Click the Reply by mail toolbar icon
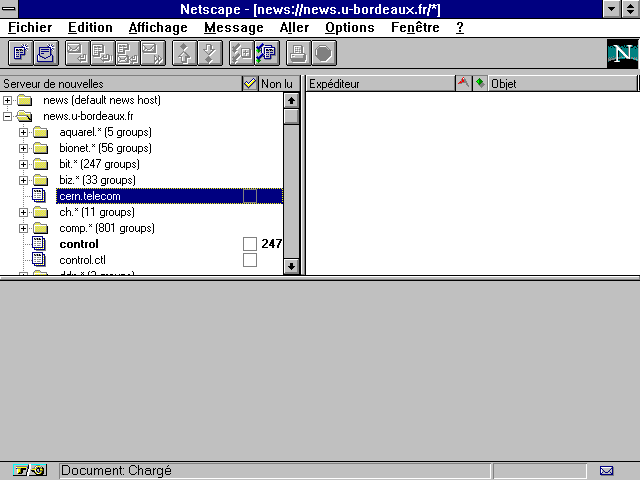The image size is (640, 480). click(78, 53)
